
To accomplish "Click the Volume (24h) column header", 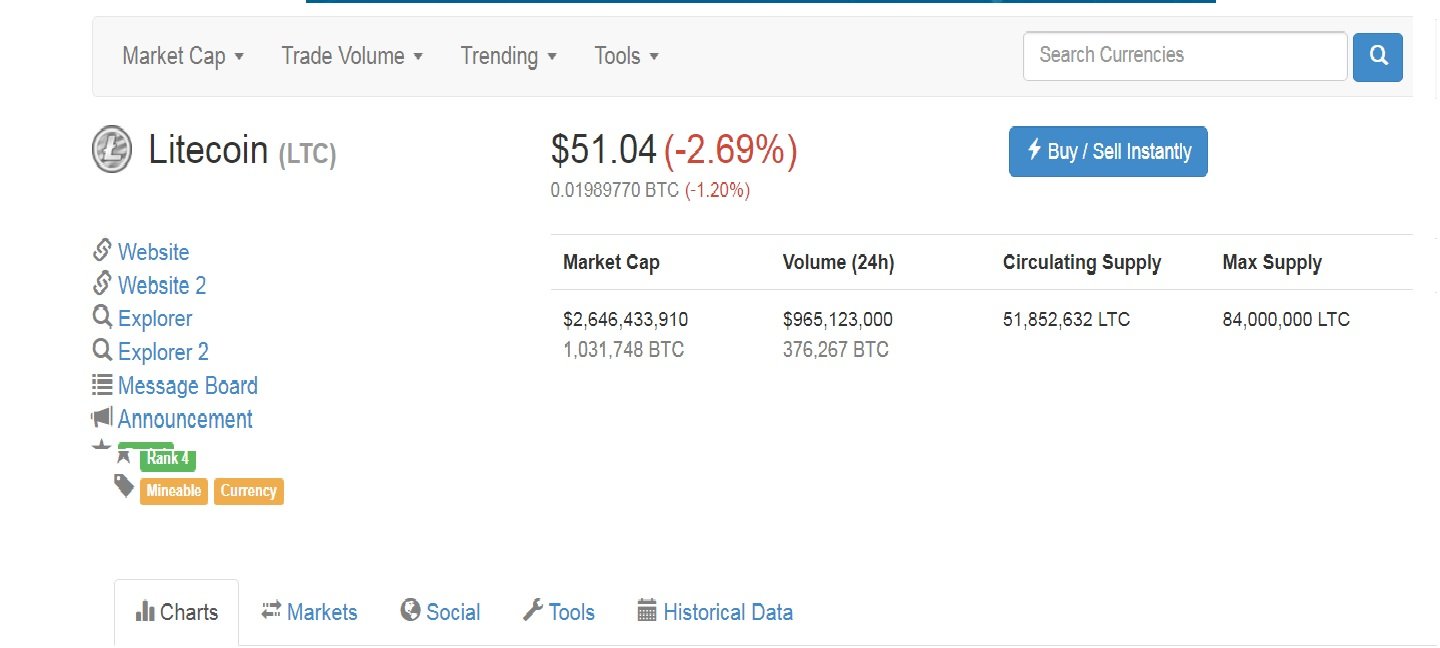I will click(838, 262).
